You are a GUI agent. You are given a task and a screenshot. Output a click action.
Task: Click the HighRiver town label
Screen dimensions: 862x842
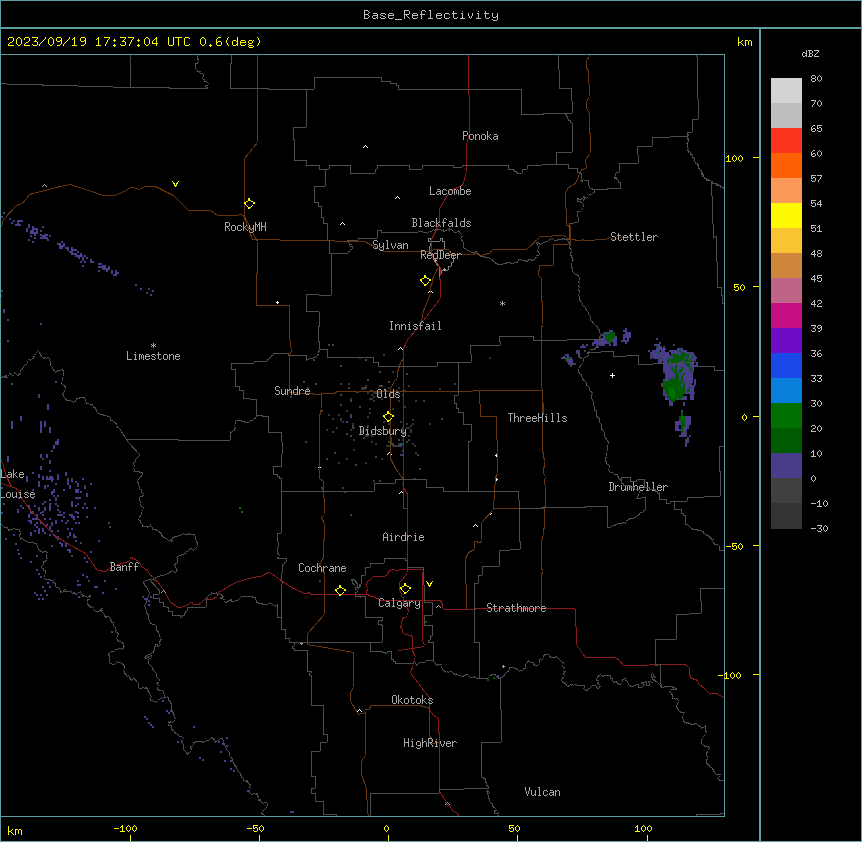click(429, 743)
